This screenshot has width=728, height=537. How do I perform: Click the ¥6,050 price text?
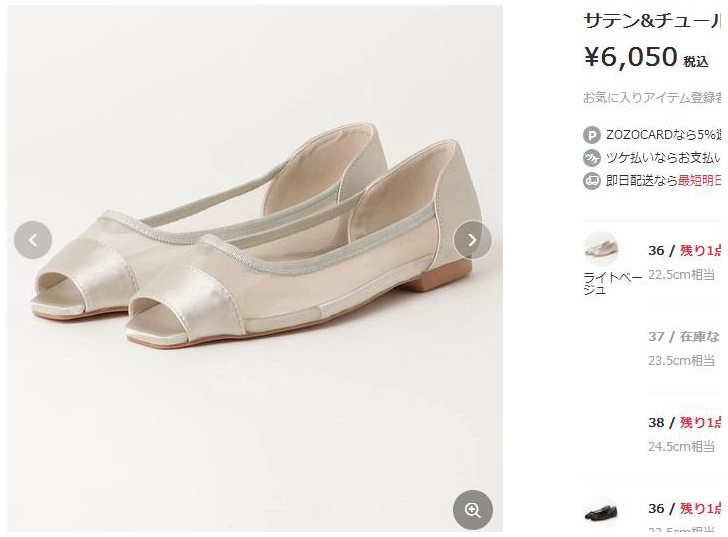click(631, 58)
